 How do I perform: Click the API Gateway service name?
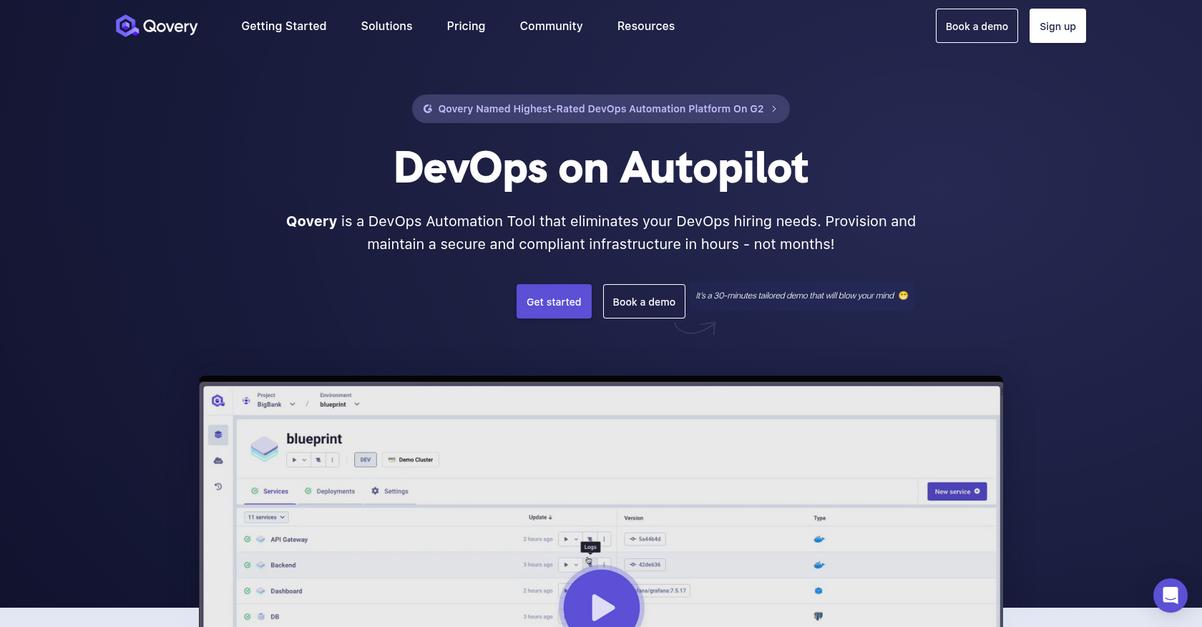[289, 539]
